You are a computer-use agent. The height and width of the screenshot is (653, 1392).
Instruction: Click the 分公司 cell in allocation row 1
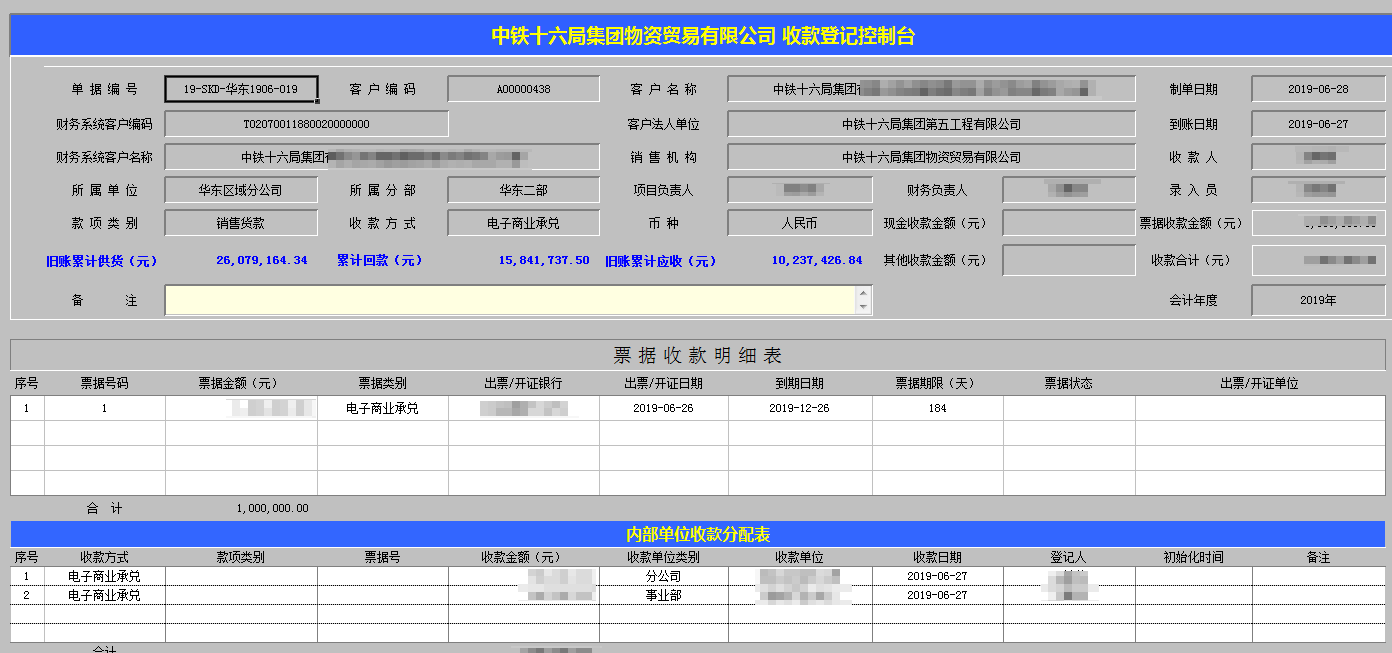pyautogui.click(x=663, y=577)
